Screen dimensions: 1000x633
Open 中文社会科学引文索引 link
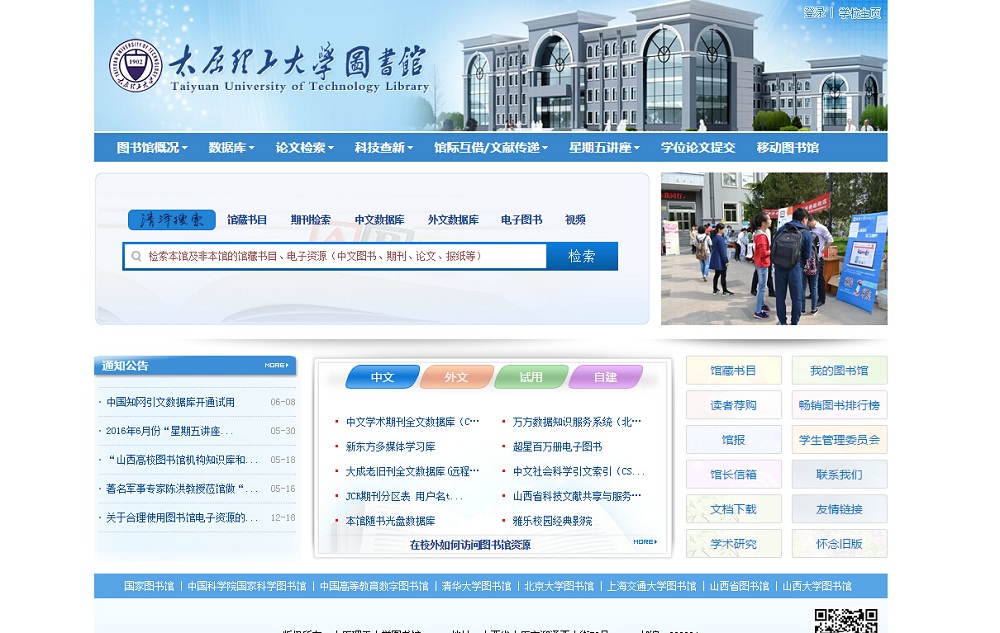point(578,472)
